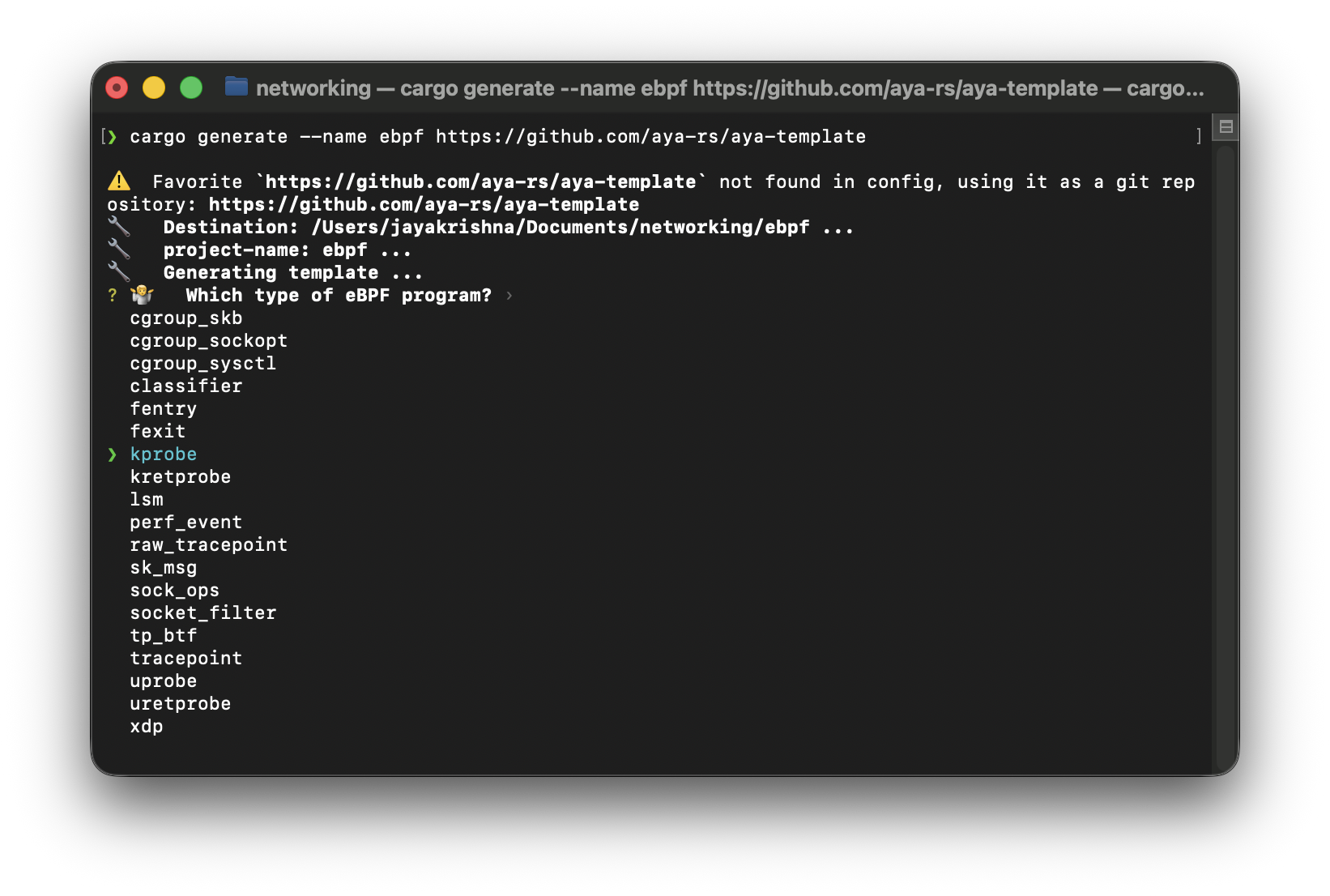The width and height of the screenshot is (1330, 896).
Task: Click the closing bracket at the command line end
Action: [1199, 137]
